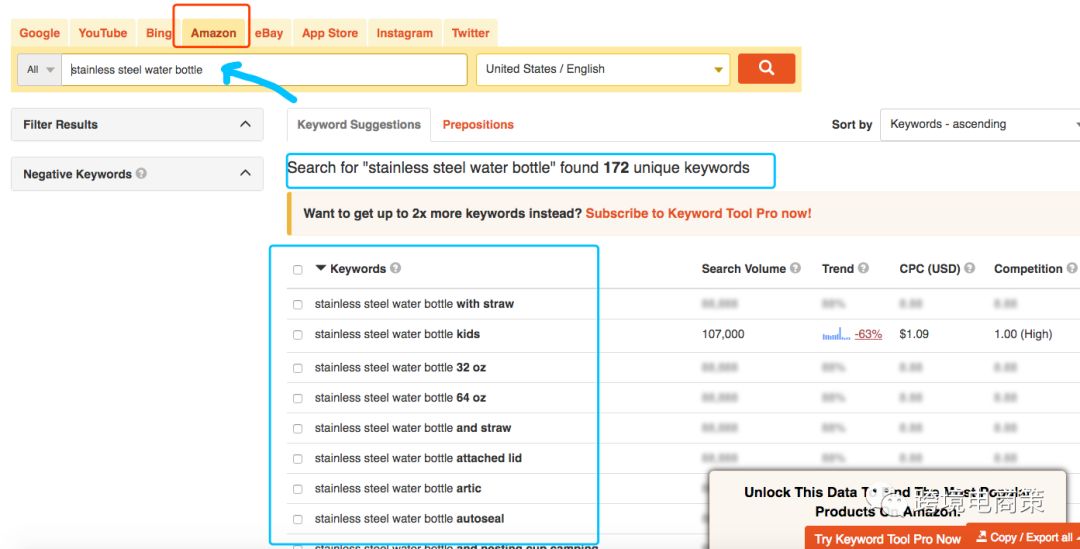Image resolution: width=1080 pixels, height=549 pixels.
Task: Click the orange magnifier search button
Action: pyautogui.click(x=766, y=68)
